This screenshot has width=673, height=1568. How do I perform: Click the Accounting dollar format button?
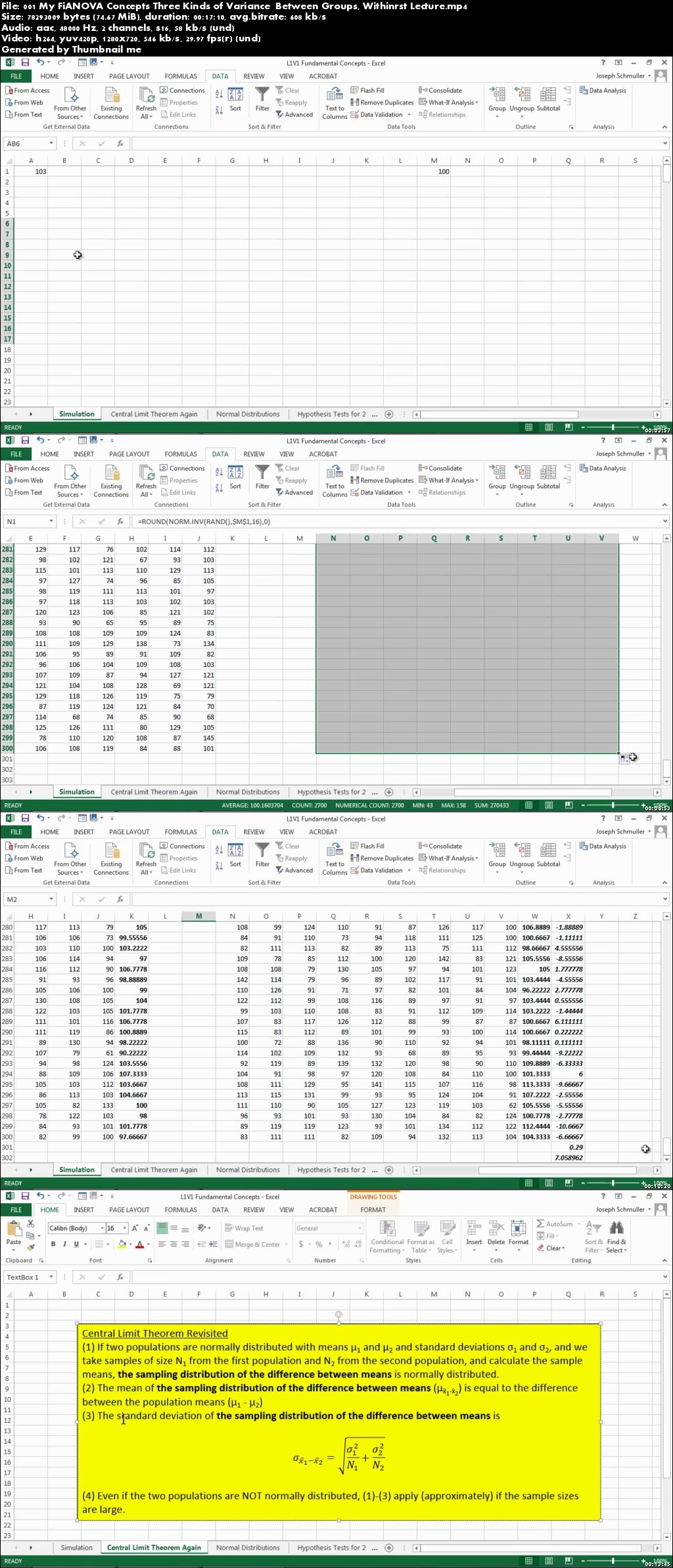point(301,1245)
